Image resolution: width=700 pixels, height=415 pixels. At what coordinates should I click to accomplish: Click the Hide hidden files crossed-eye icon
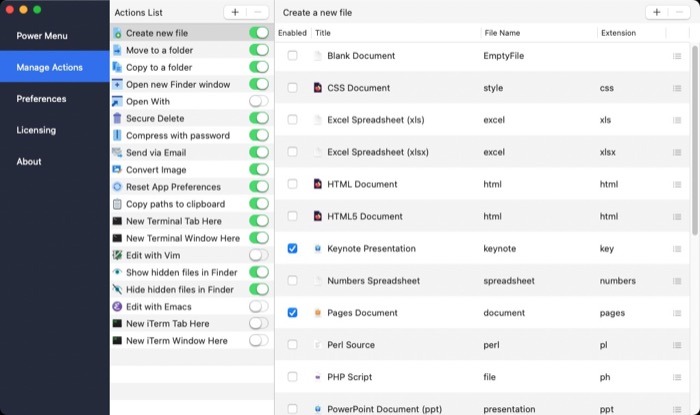pos(117,289)
